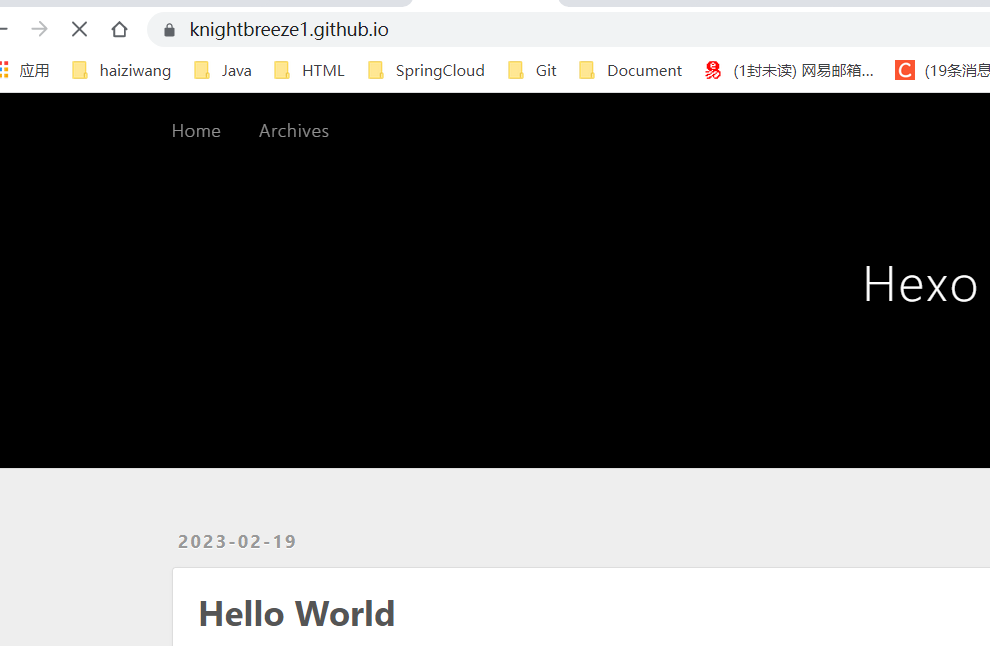The height and width of the screenshot is (646, 990).
Task: Open the 网易邮箱 mail bookmark
Action: pyautogui.click(x=789, y=70)
